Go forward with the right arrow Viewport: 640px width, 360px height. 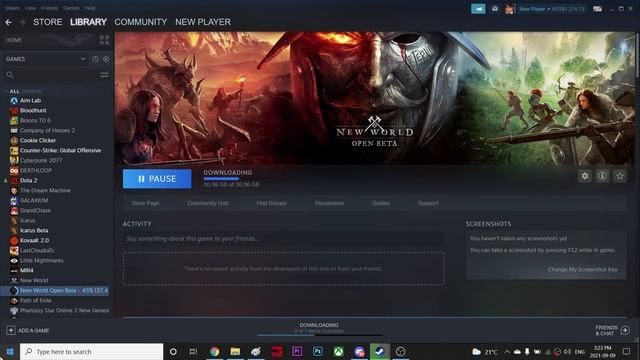[23, 22]
